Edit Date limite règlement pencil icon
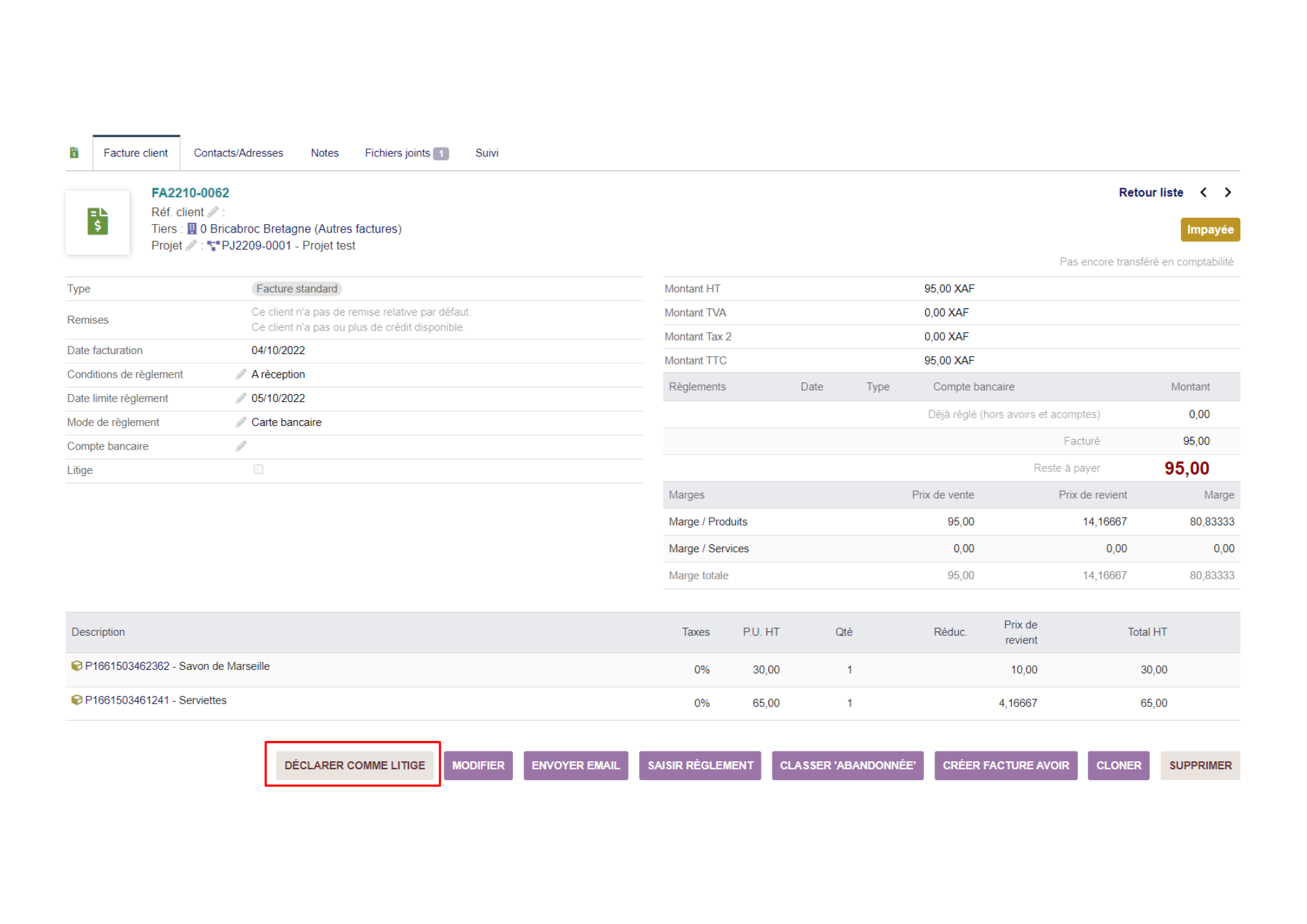Viewport: 1307px width, 924px height. click(241, 398)
